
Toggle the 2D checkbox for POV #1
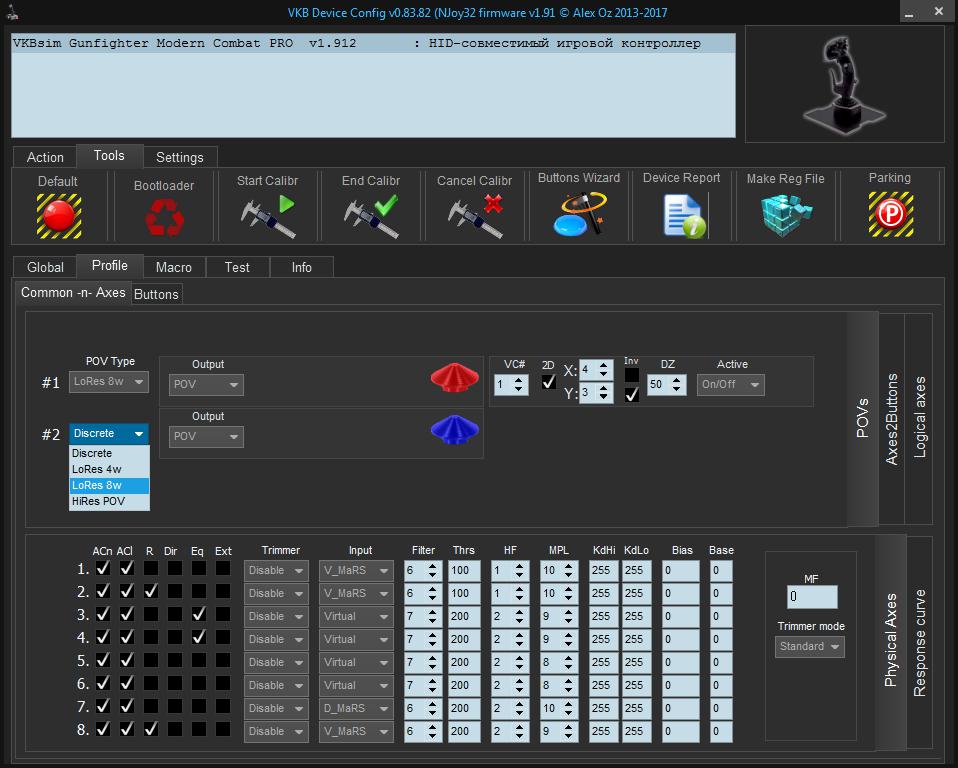point(549,382)
